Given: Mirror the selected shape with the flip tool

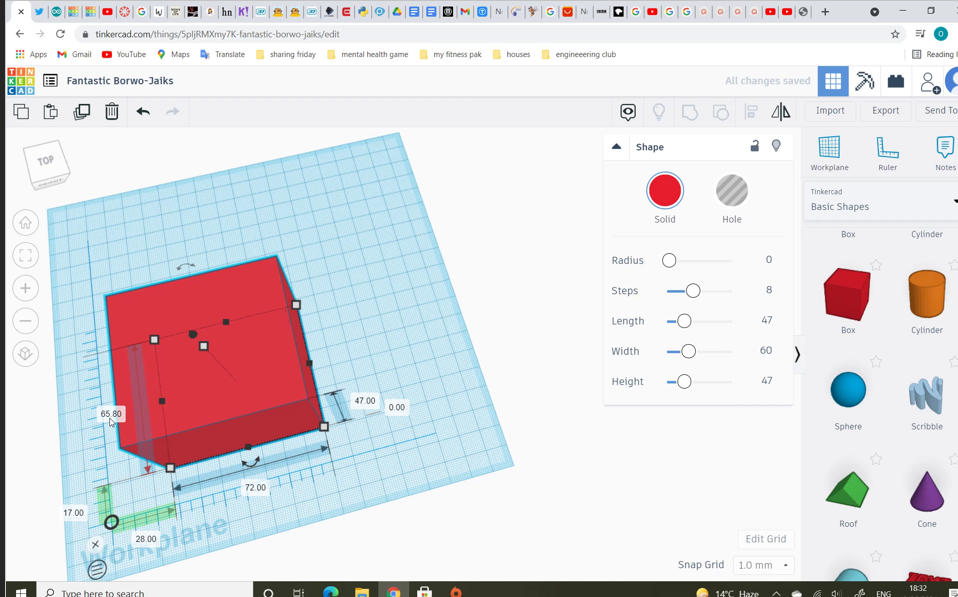Looking at the screenshot, I should pos(781,111).
